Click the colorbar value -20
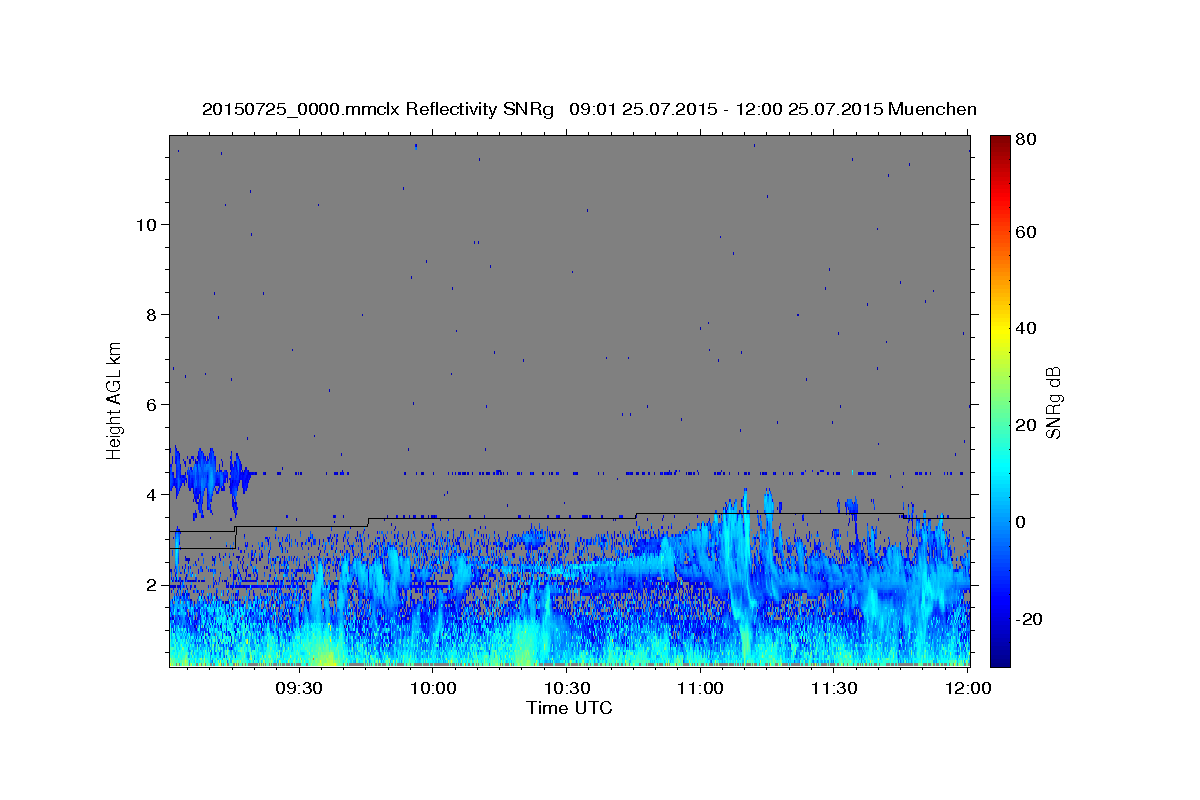 [x=1031, y=619]
